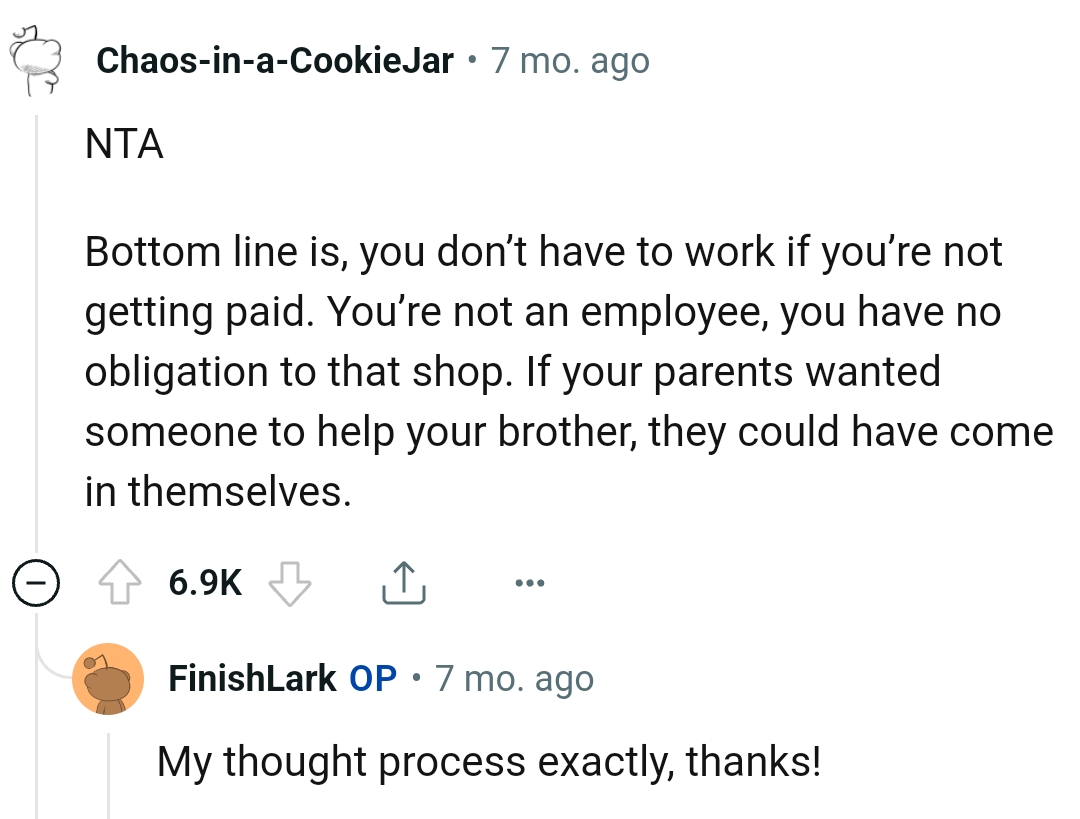Click the 6.9K vote score
Screen dimensions: 1080x819
point(205,583)
